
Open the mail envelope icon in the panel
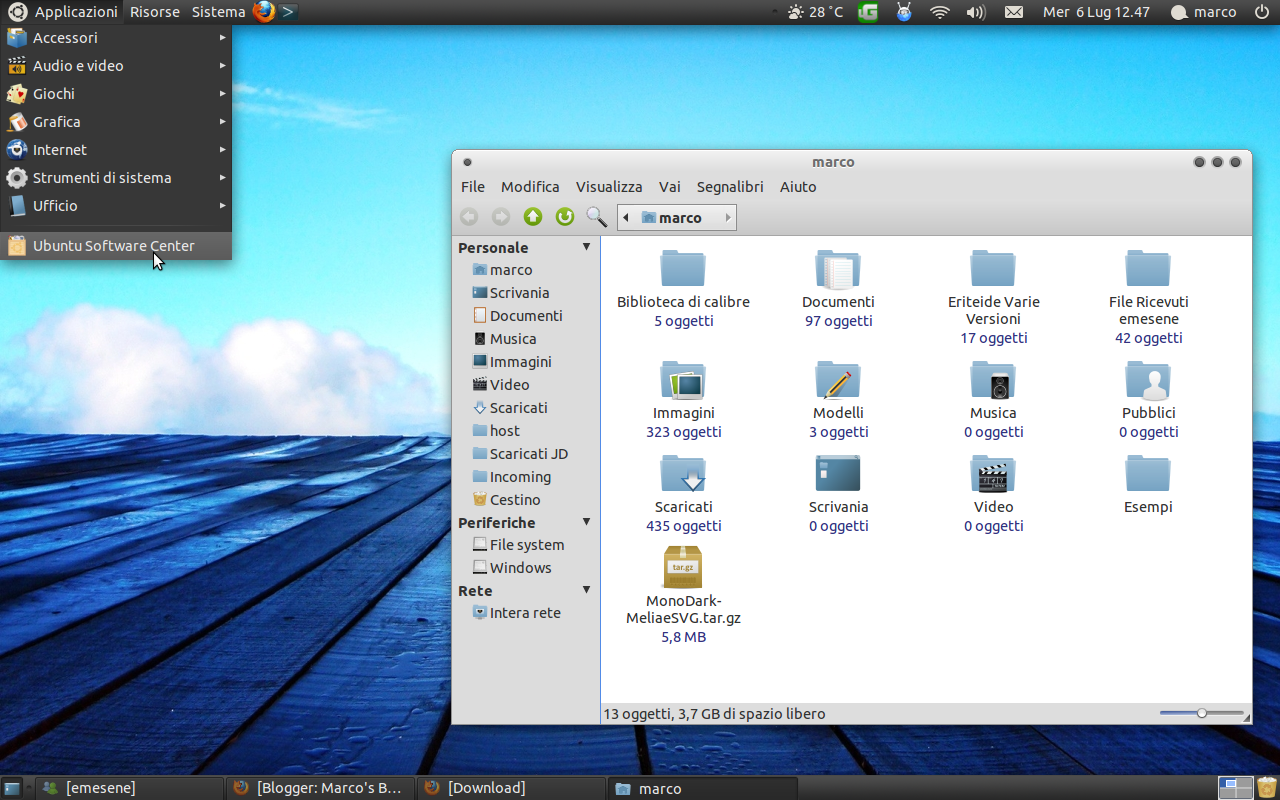click(x=1012, y=12)
